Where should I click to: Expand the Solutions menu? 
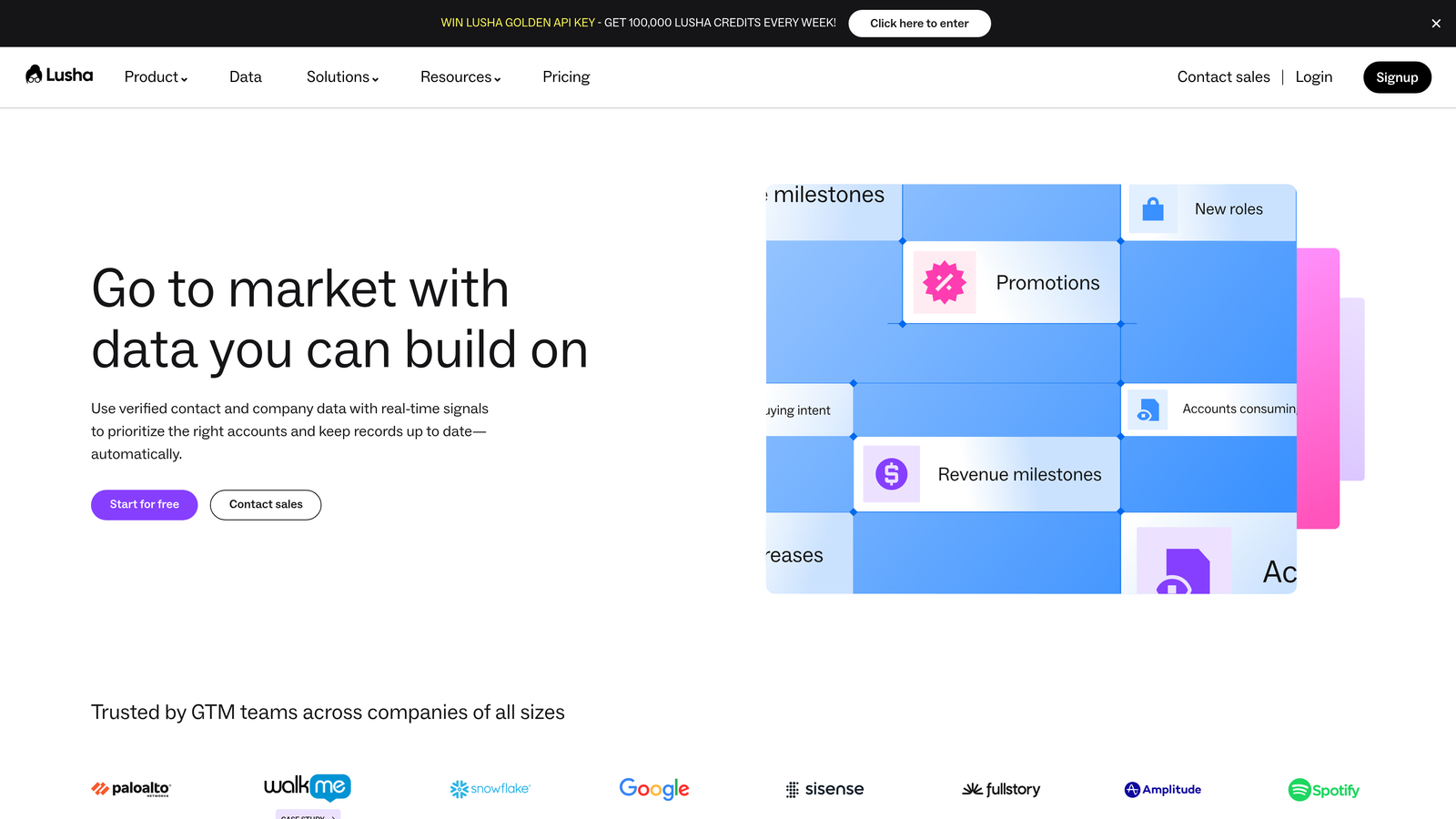point(341,77)
